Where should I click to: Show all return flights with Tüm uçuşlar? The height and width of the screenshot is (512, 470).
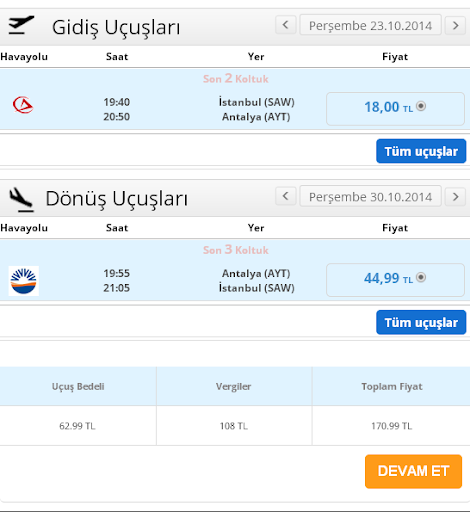421,322
